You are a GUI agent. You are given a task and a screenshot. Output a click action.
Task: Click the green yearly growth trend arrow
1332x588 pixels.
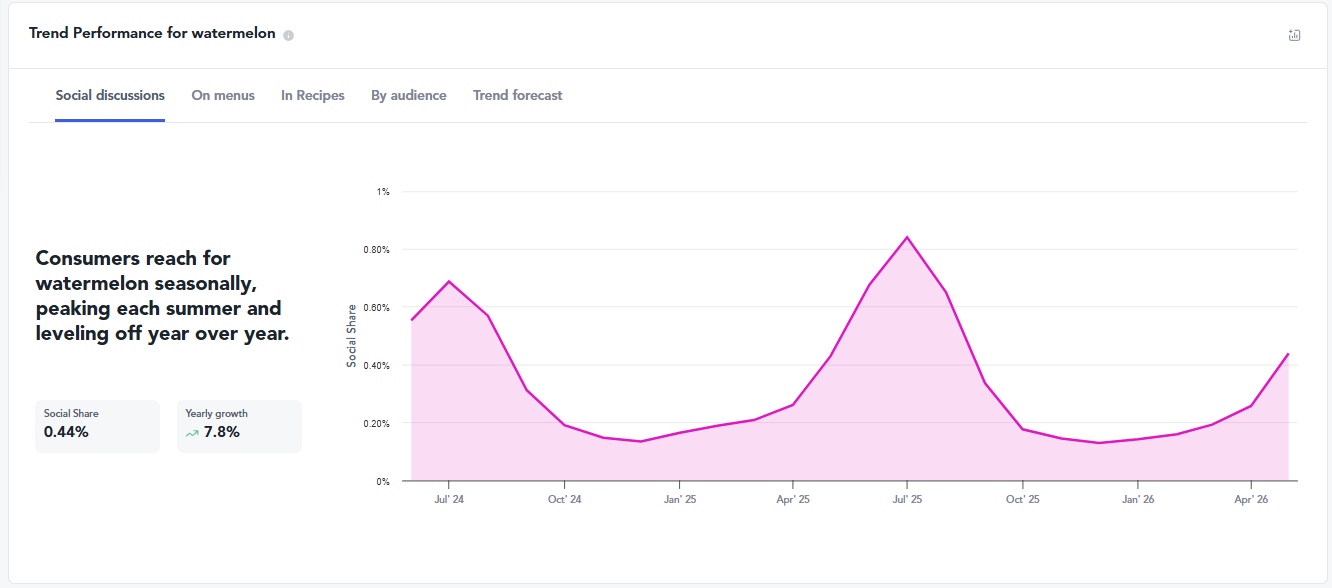[192, 433]
